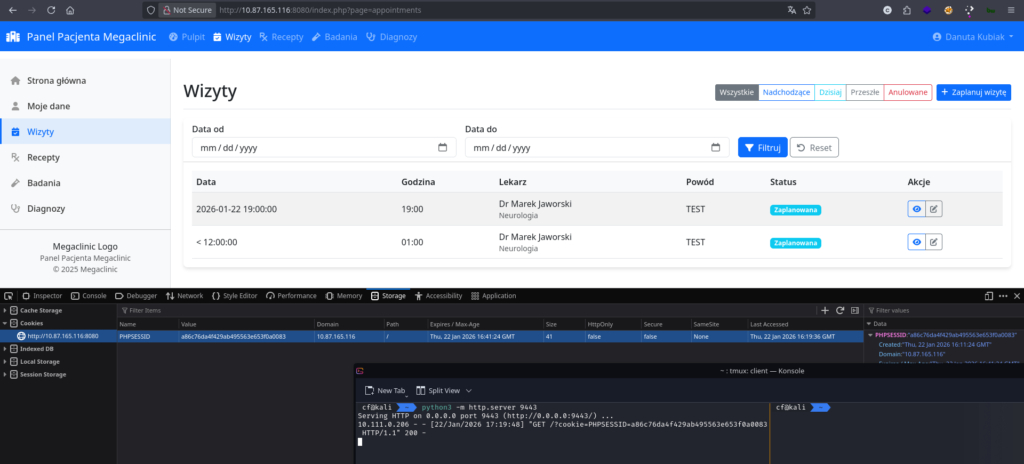Click the browser home icon
Viewport: 1024px width, 464px height.
tap(69, 10)
